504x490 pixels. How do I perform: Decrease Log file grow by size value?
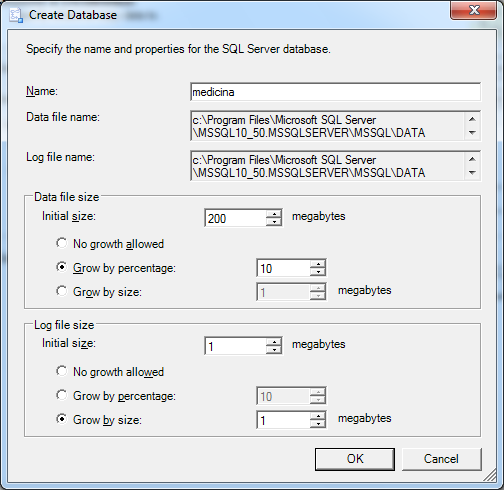[318, 424]
